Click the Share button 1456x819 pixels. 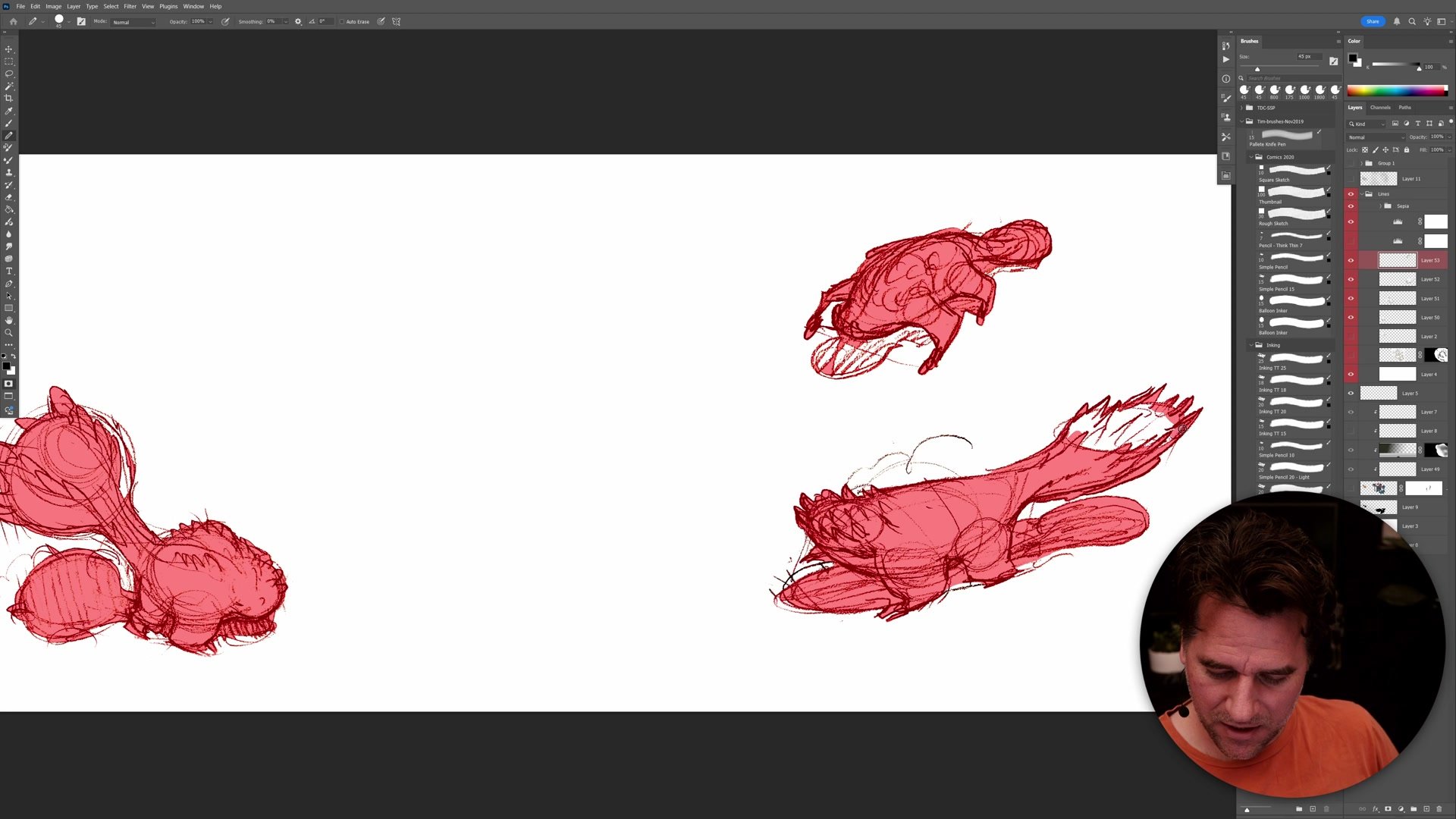[x=1372, y=21]
